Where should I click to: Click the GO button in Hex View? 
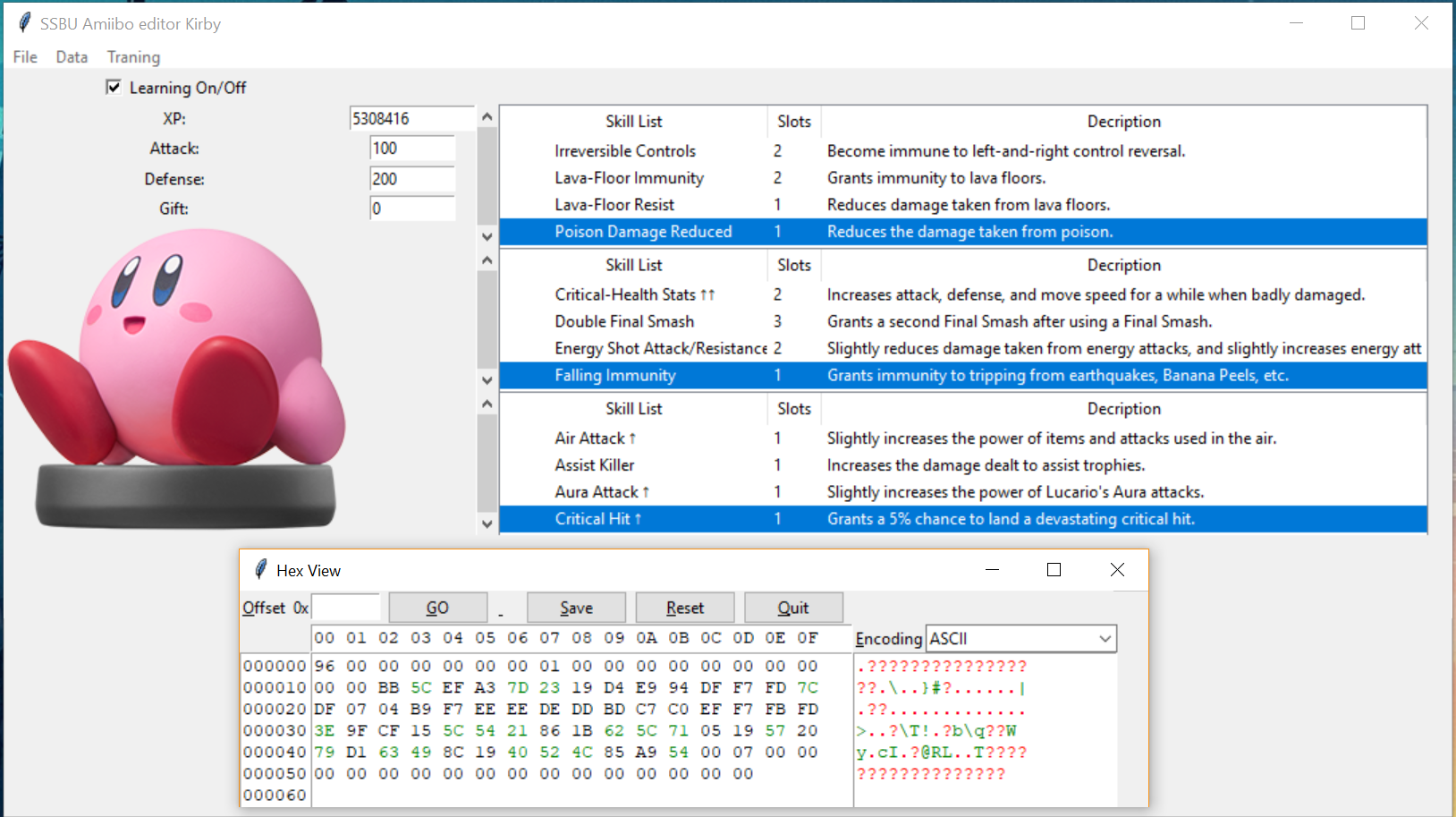[437, 608]
